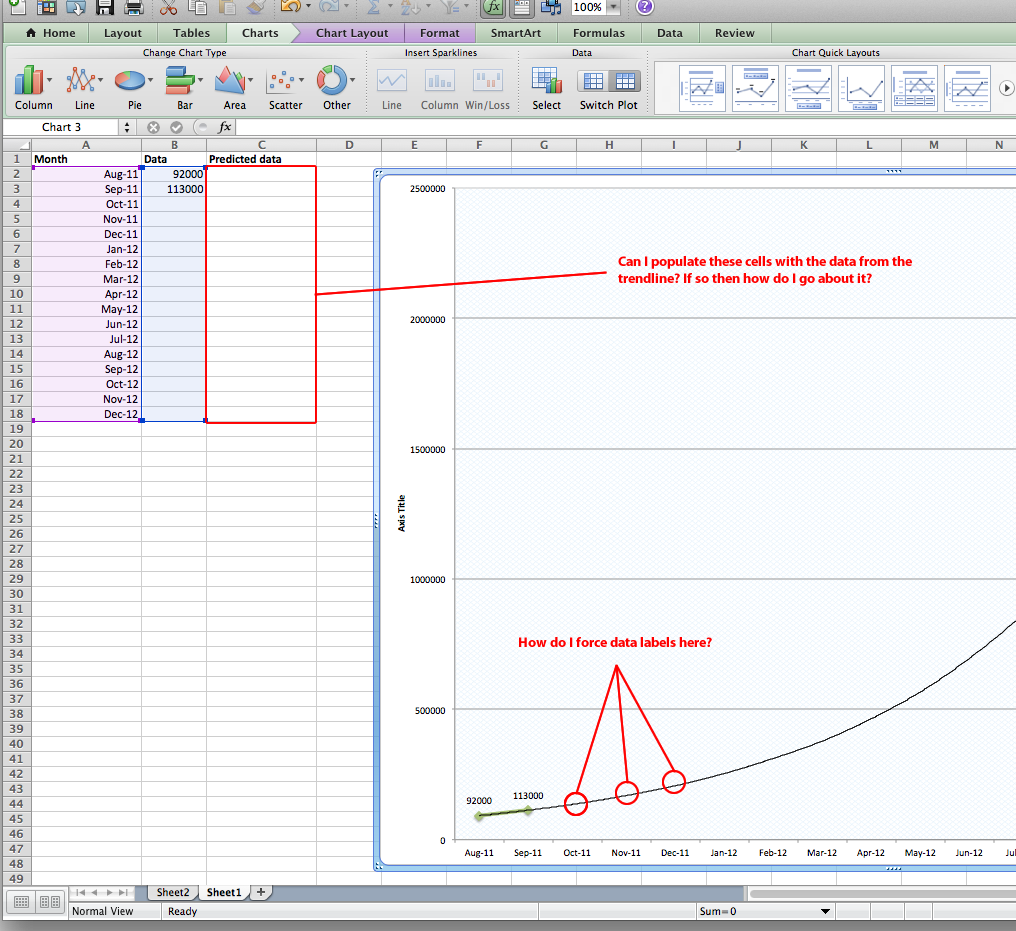Open the Help question mark icon
The image size is (1016, 931).
[645, 7]
